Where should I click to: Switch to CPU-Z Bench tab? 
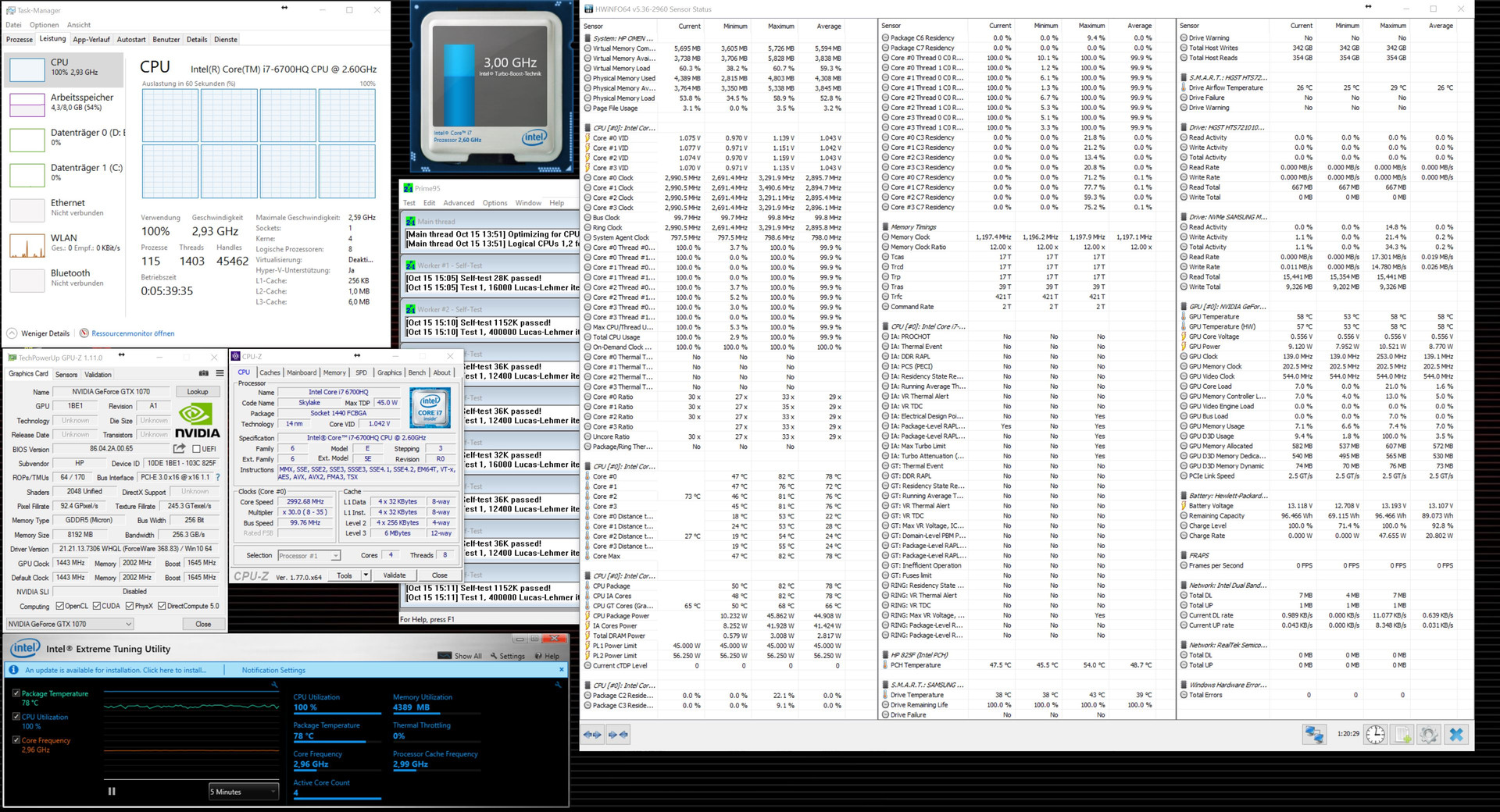[x=417, y=372]
